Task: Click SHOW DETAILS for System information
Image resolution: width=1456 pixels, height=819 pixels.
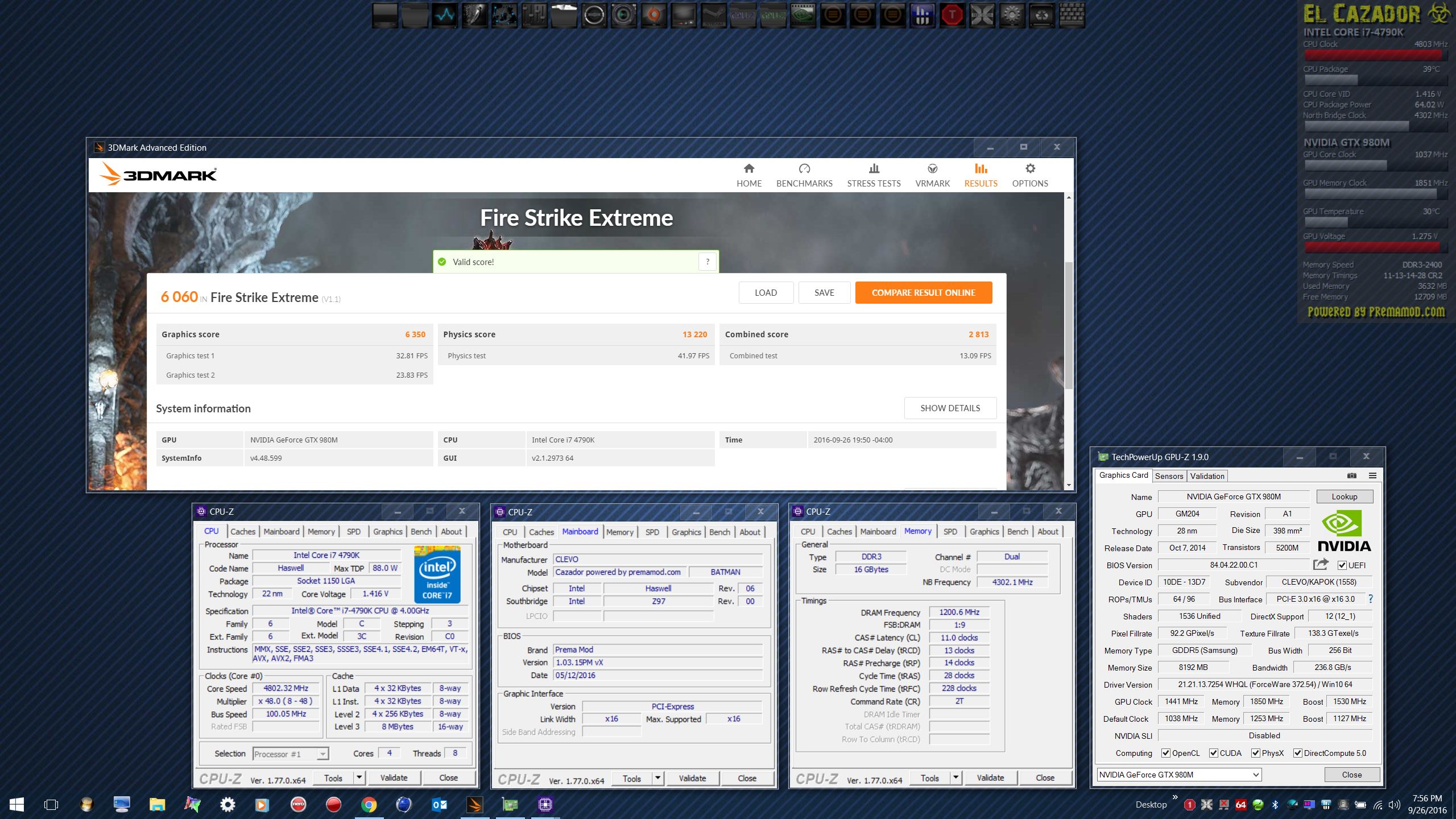Action: point(950,408)
